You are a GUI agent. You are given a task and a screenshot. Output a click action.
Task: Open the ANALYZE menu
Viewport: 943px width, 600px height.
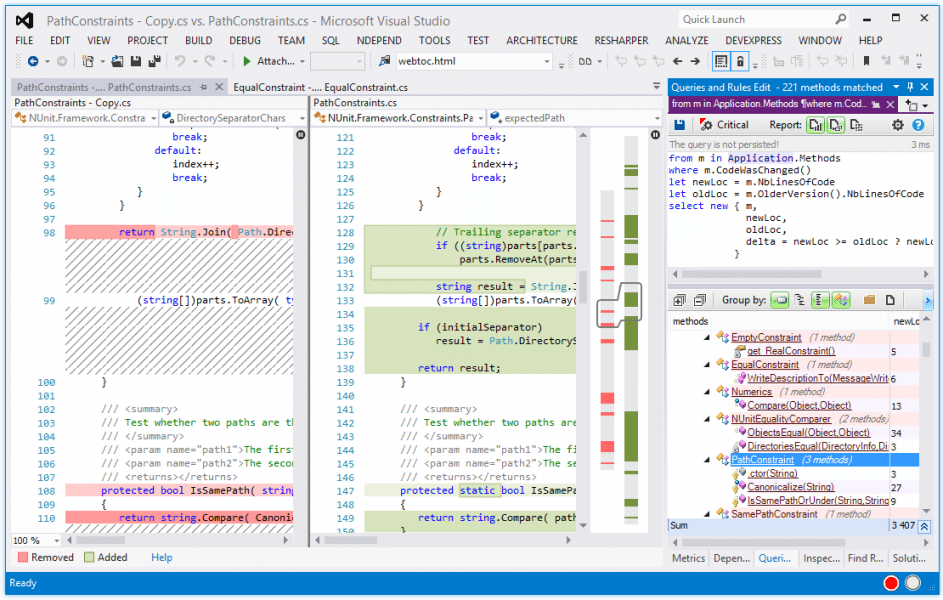tap(686, 40)
